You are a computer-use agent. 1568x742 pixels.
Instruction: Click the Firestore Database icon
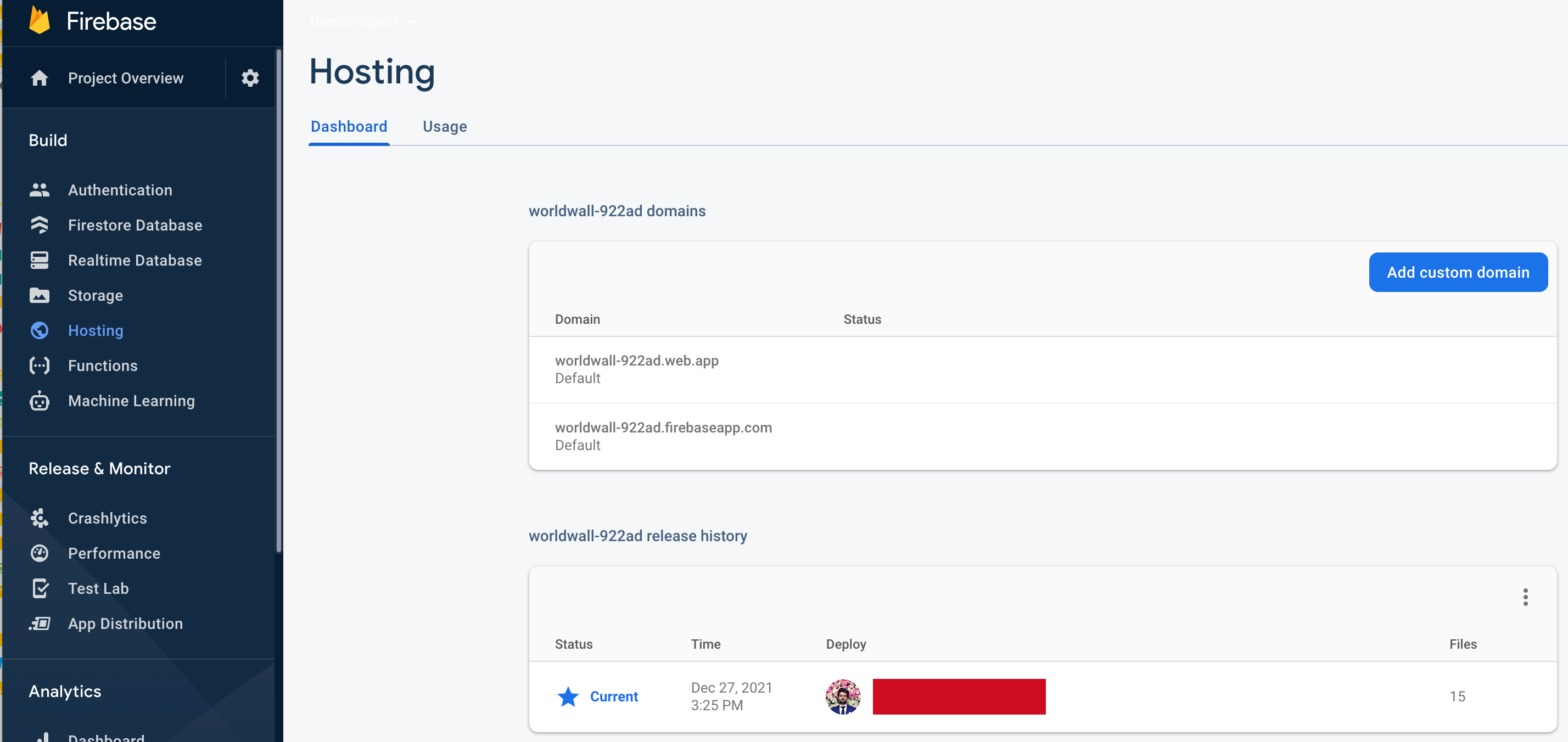point(40,225)
